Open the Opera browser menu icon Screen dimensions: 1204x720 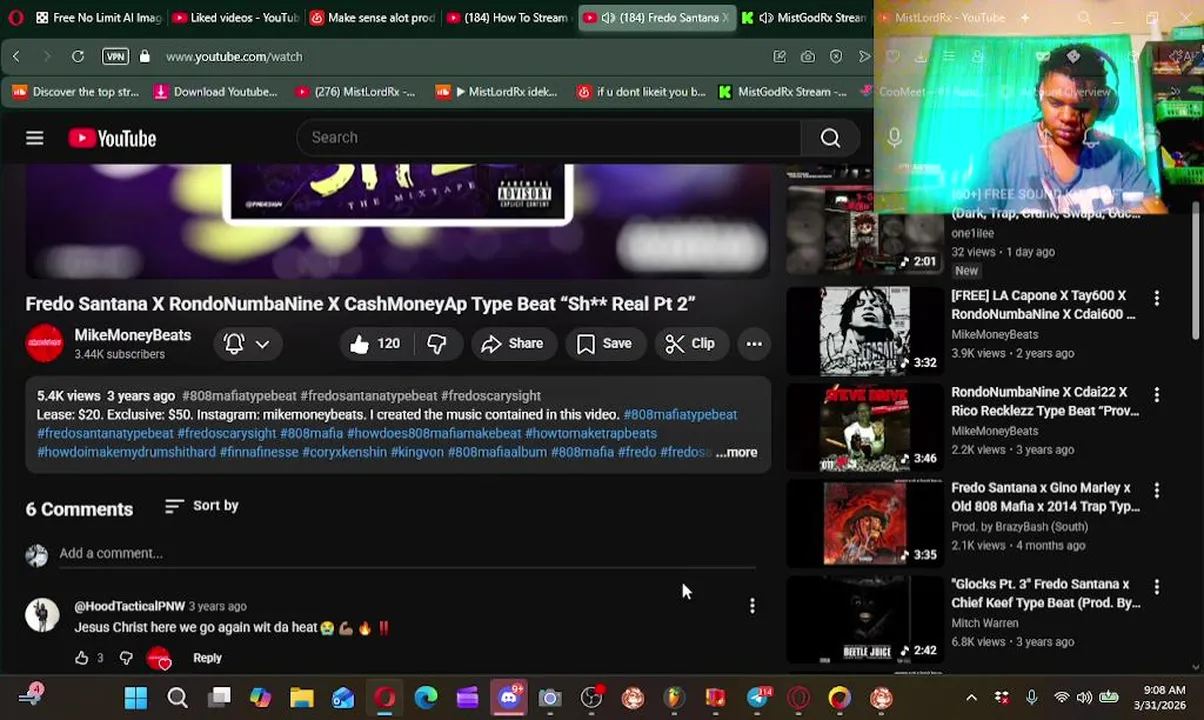(15, 18)
